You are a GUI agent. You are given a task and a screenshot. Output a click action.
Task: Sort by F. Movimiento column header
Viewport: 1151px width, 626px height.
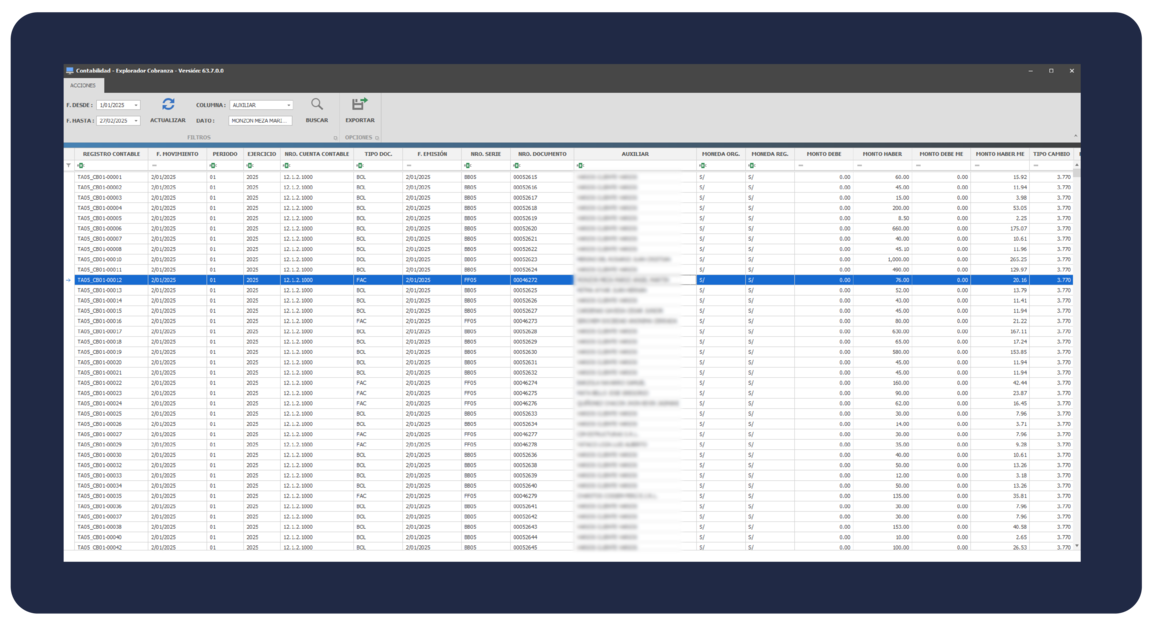point(177,154)
